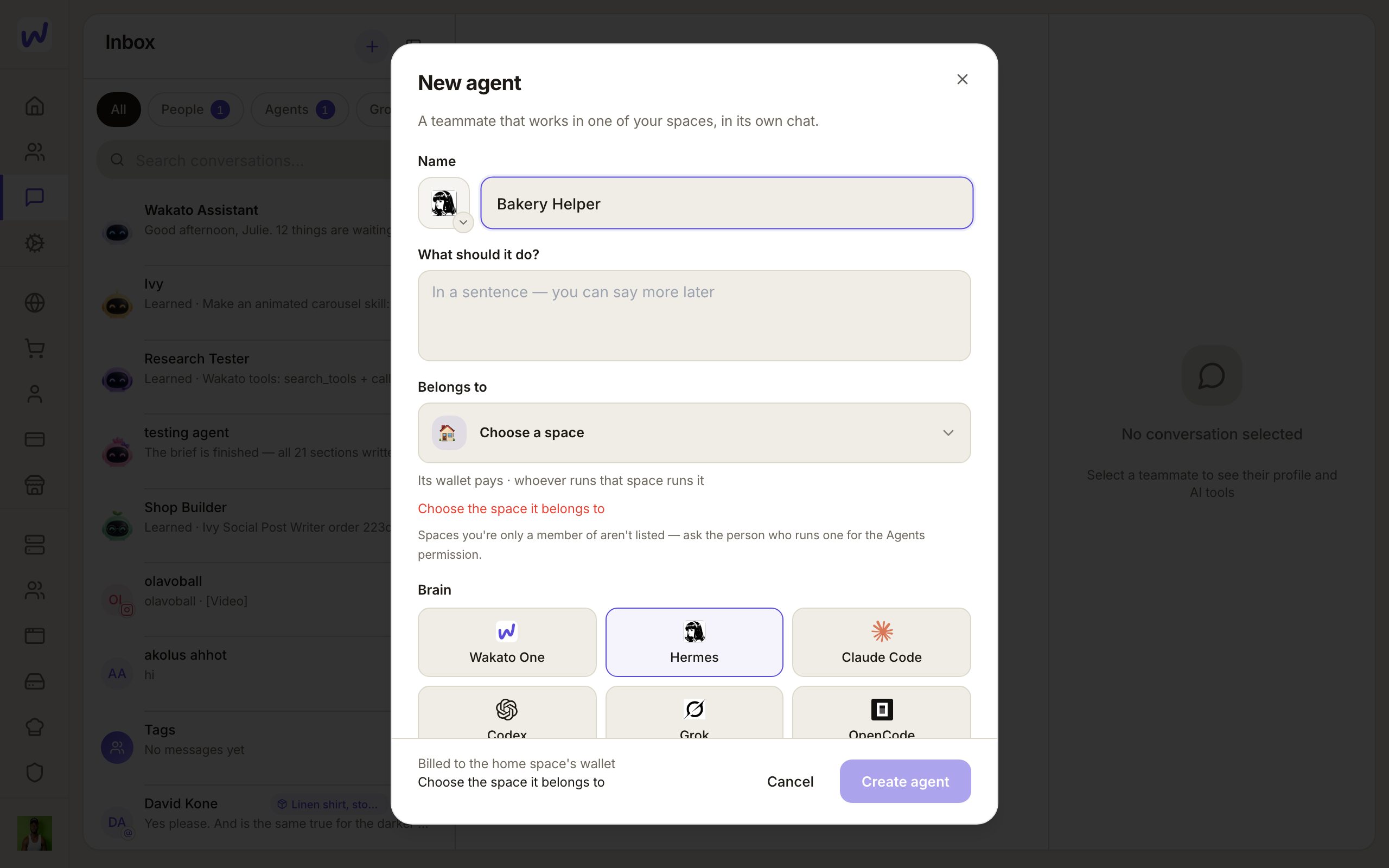Open the credit card sidebar icon
Viewport: 1389px width, 868px height.
click(x=34, y=439)
